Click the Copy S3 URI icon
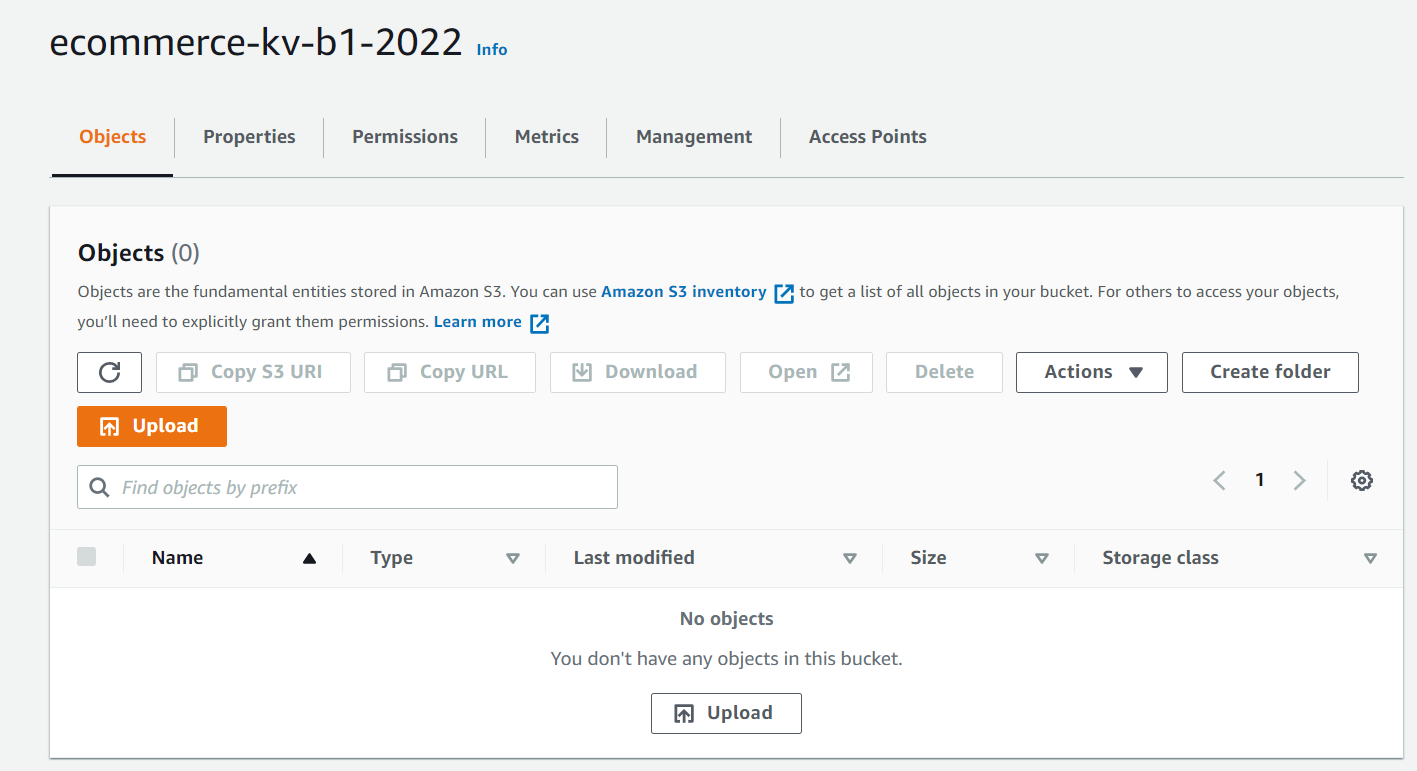Image resolution: width=1417 pixels, height=771 pixels. pyautogui.click(x=186, y=371)
